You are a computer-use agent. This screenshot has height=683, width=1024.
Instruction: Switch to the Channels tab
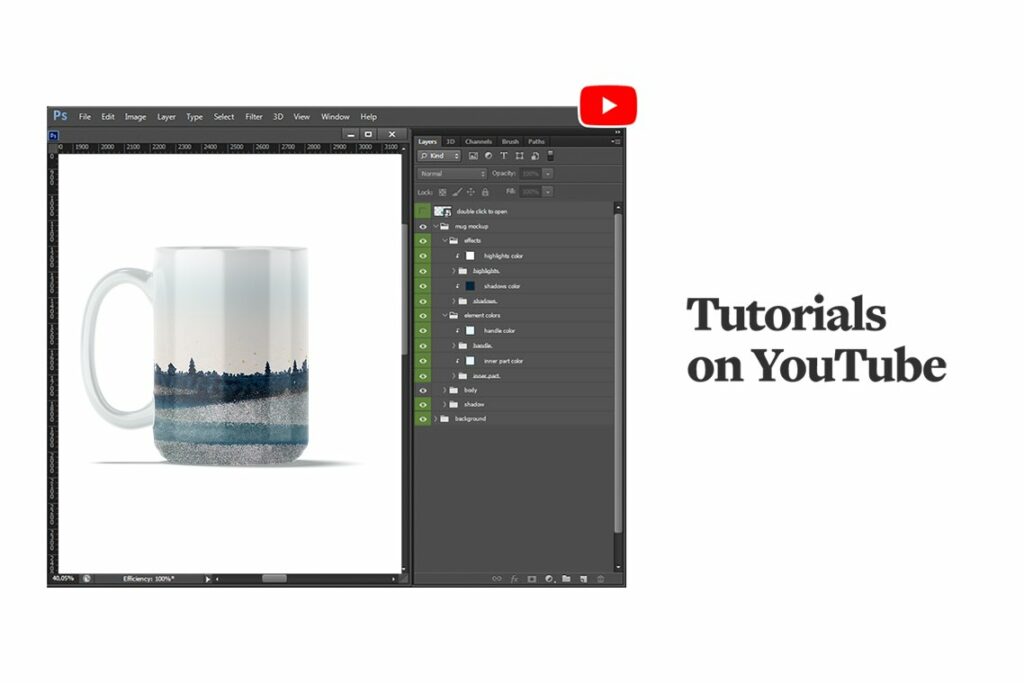(478, 142)
